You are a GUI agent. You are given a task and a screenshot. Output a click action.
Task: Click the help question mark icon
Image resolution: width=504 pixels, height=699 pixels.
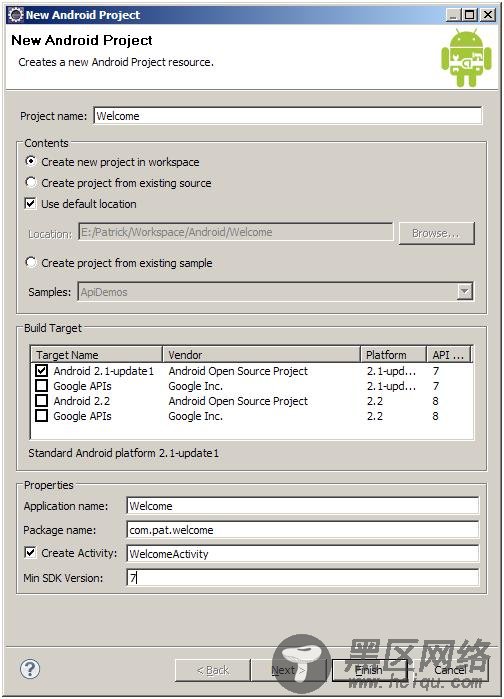(x=30, y=669)
